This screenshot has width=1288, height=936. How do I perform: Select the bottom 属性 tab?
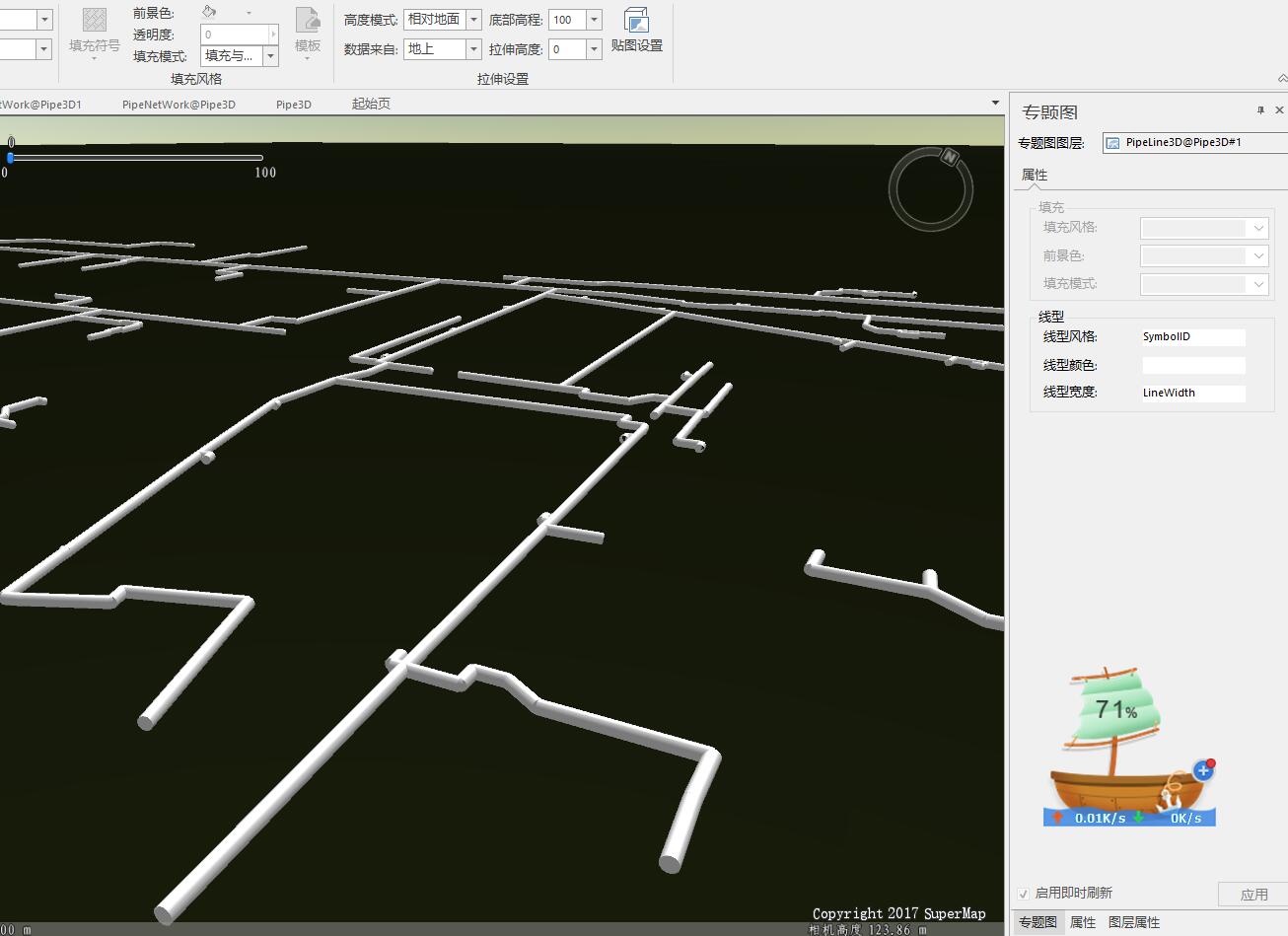point(1083,922)
